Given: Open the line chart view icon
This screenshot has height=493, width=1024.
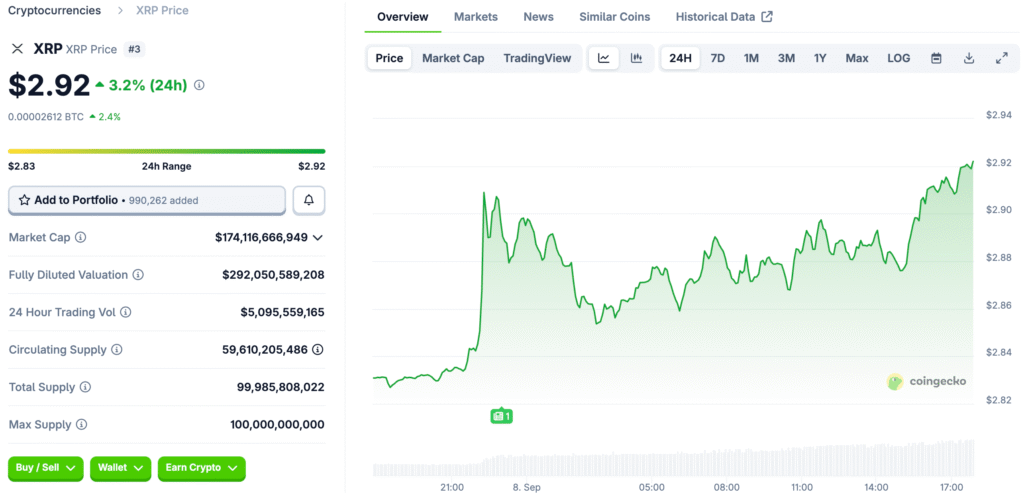Looking at the screenshot, I should click(x=604, y=58).
